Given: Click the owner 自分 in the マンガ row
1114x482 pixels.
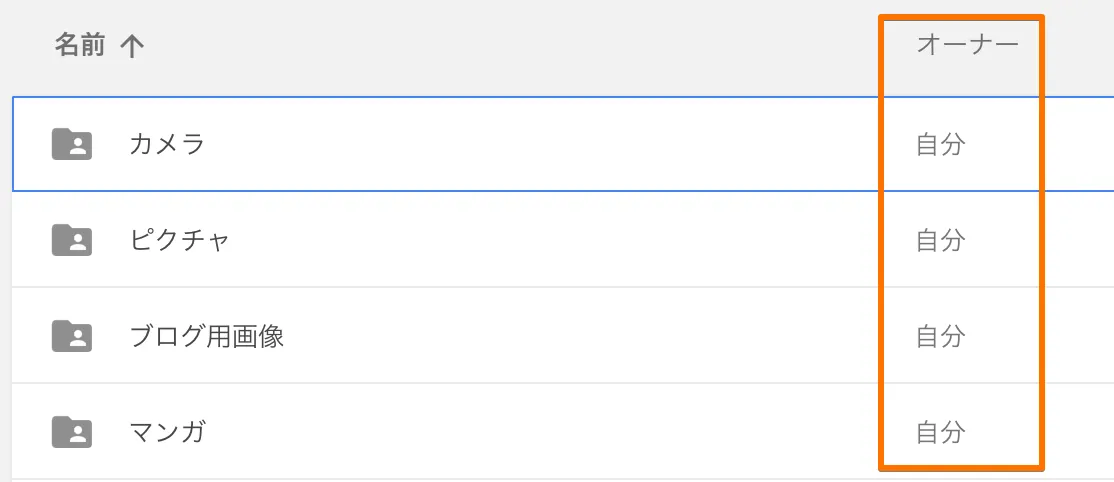Looking at the screenshot, I should point(941,432).
